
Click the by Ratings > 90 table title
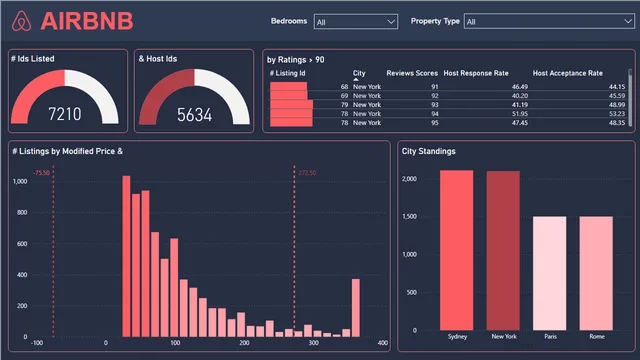pyautogui.click(x=296, y=60)
